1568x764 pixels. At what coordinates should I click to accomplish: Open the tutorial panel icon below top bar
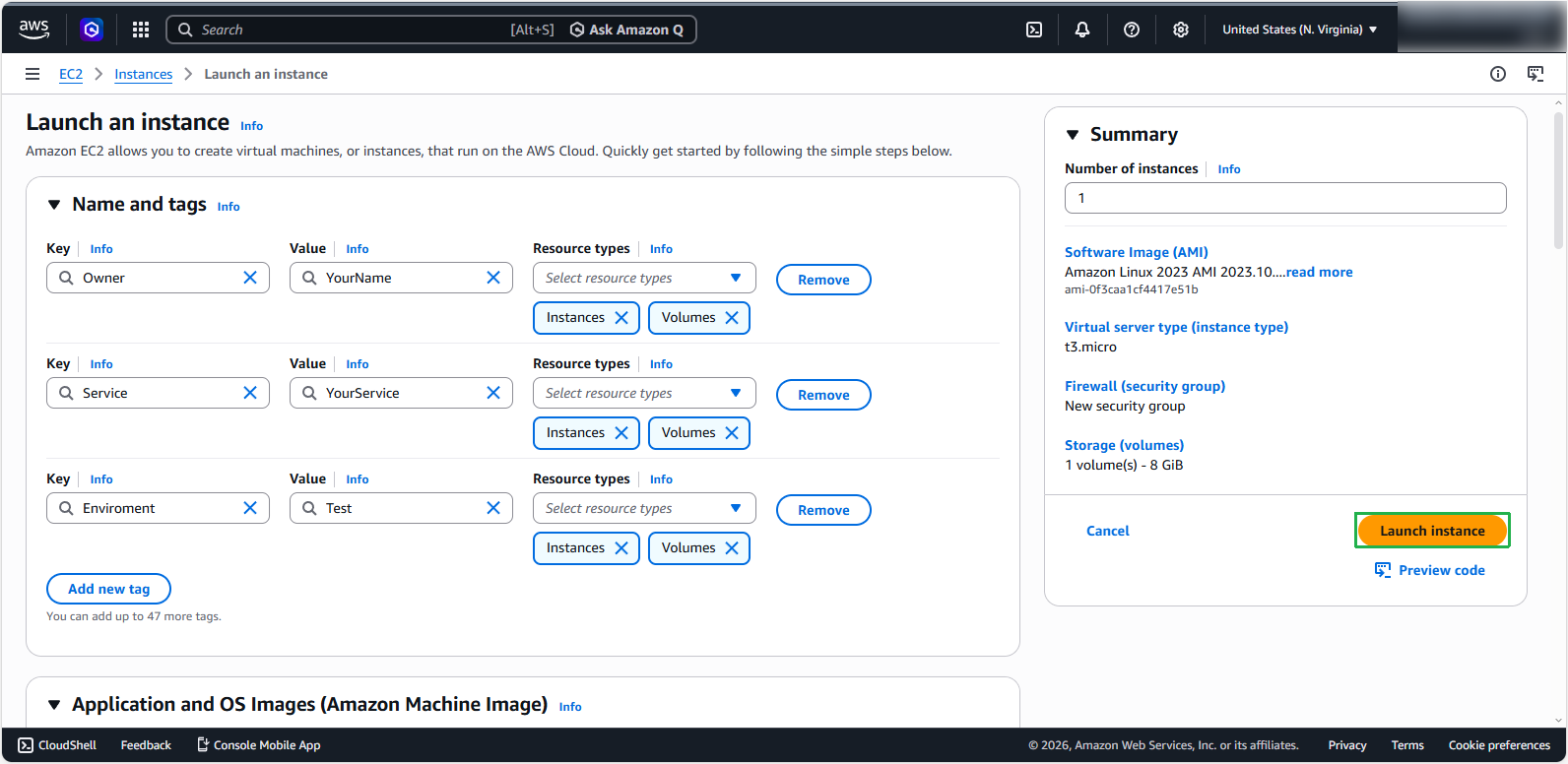click(1535, 74)
